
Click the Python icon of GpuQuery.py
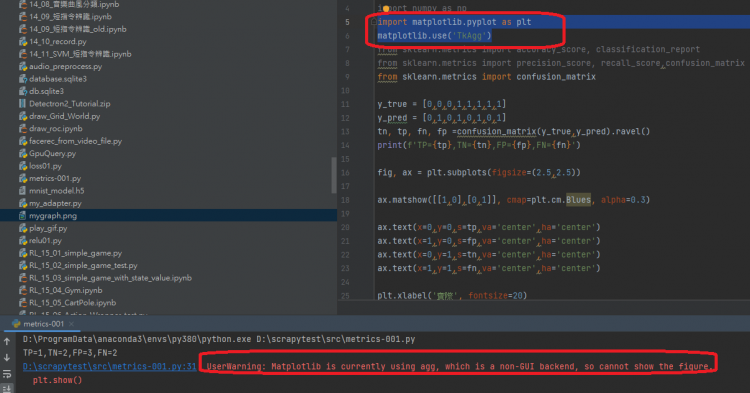(22, 153)
